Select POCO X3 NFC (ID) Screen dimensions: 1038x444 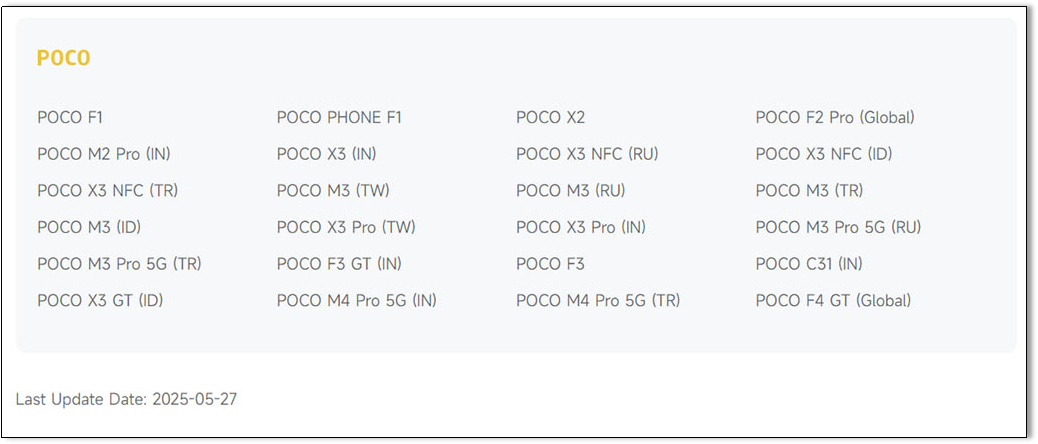(x=824, y=154)
